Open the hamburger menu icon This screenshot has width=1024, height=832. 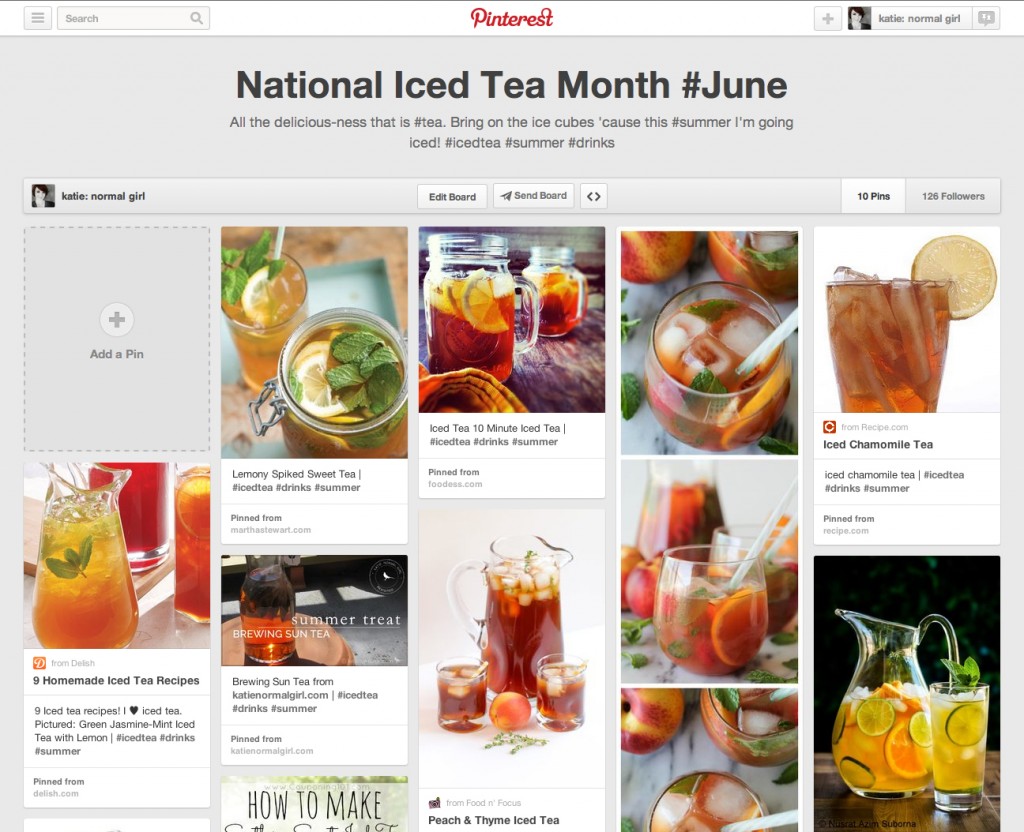38,18
